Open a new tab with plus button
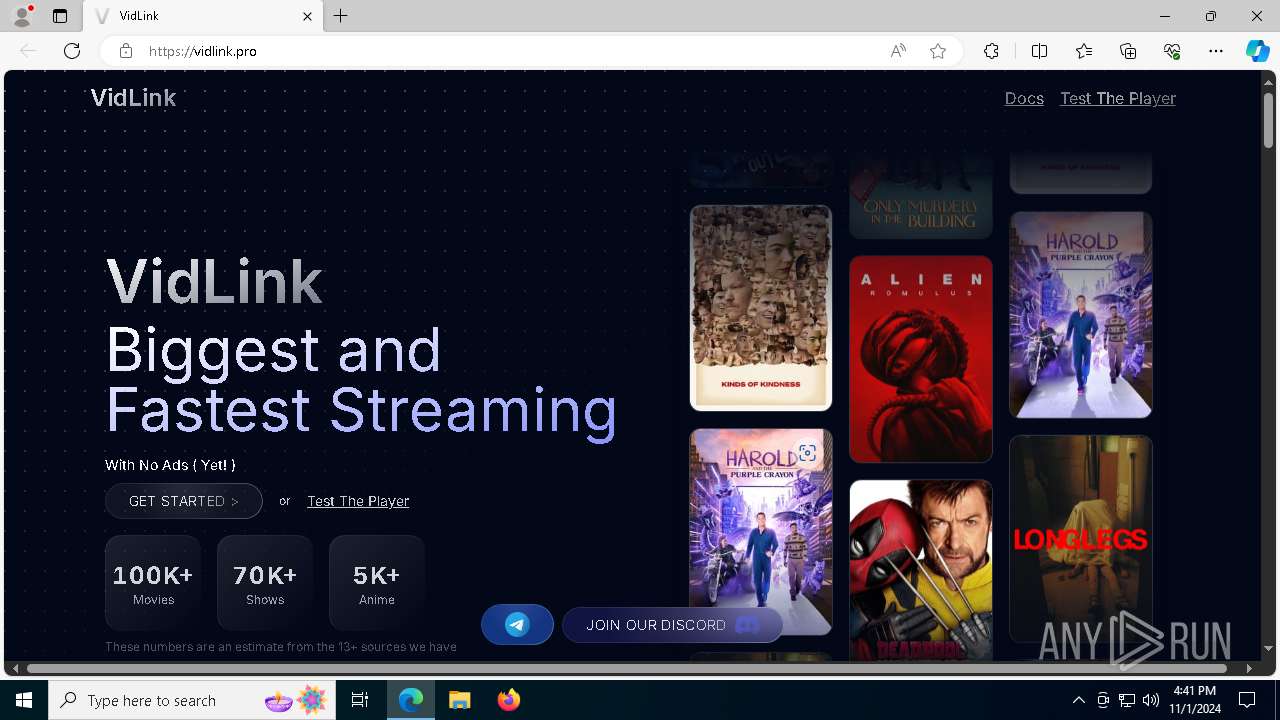1280x720 pixels. pyautogui.click(x=341, y=16)
